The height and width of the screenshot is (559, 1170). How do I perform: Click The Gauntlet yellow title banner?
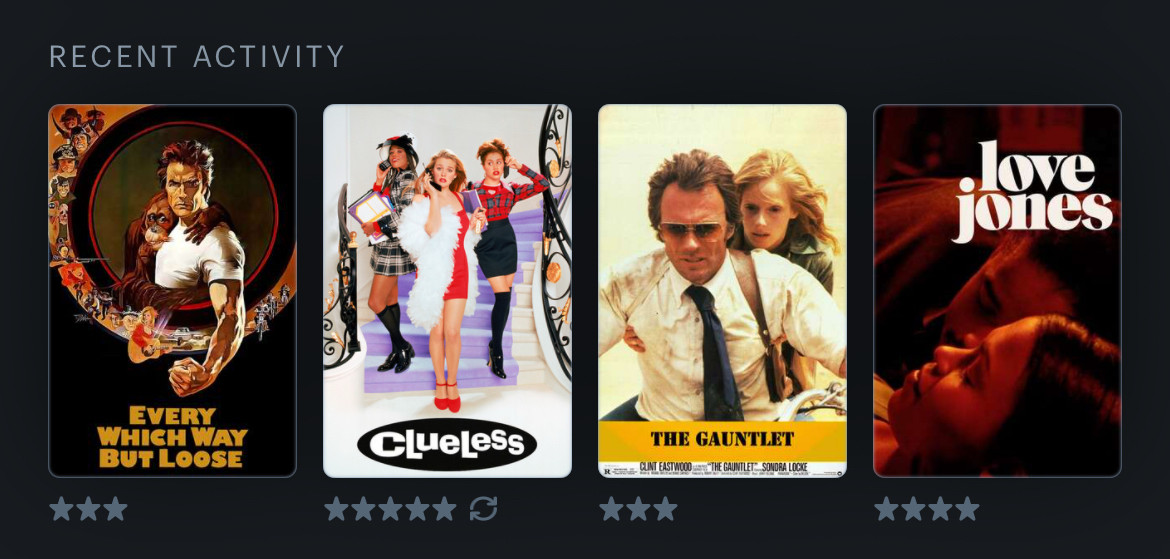(x=722, y=440)
